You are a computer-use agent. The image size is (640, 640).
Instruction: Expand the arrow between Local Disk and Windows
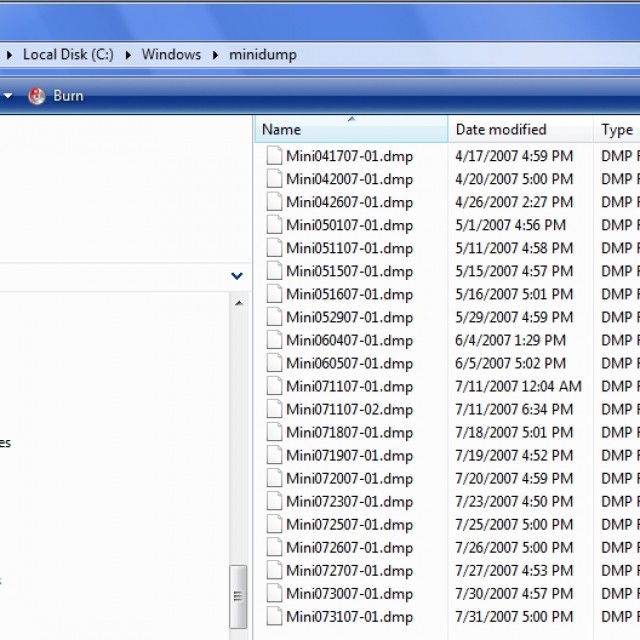[x=129, y=55]
